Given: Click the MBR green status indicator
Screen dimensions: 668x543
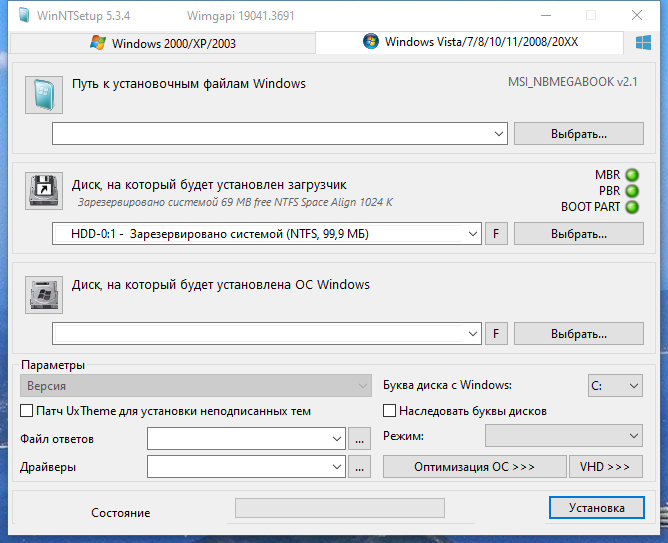Looking at the screenshot, I should click(632, 175).
